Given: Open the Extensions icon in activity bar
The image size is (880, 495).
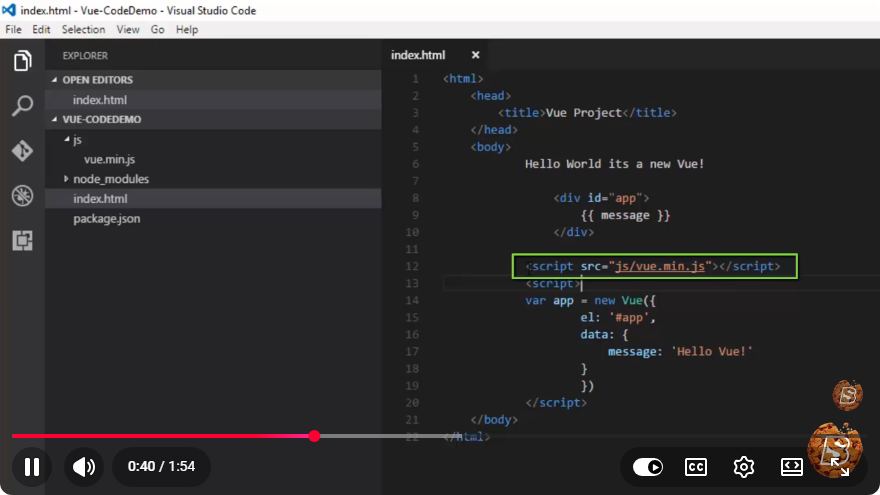Looking at the screenshot, I should [x=22, y=241].
